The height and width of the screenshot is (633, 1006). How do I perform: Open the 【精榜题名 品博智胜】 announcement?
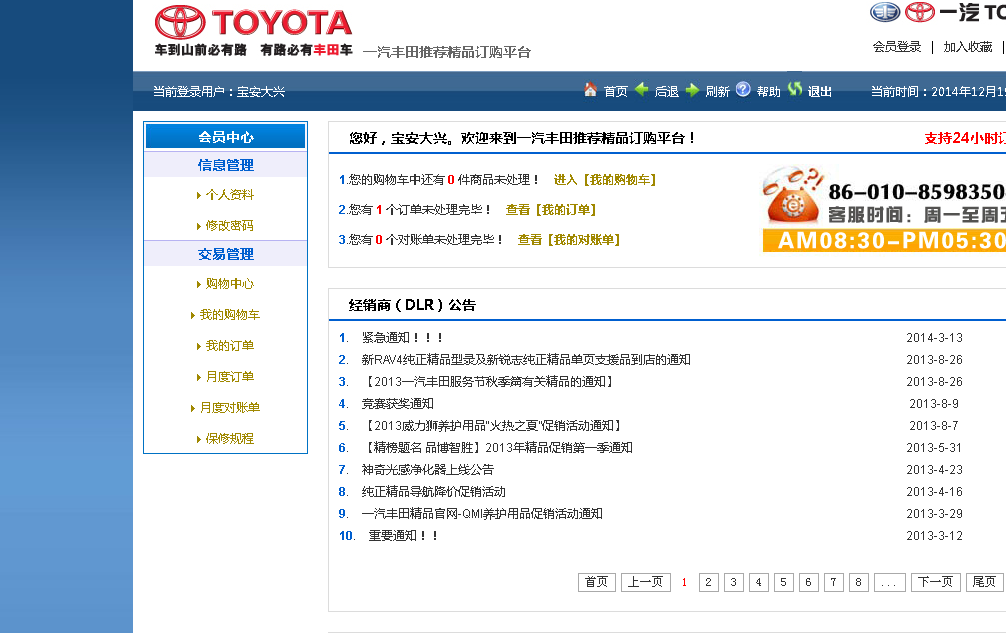click(497, 448)
